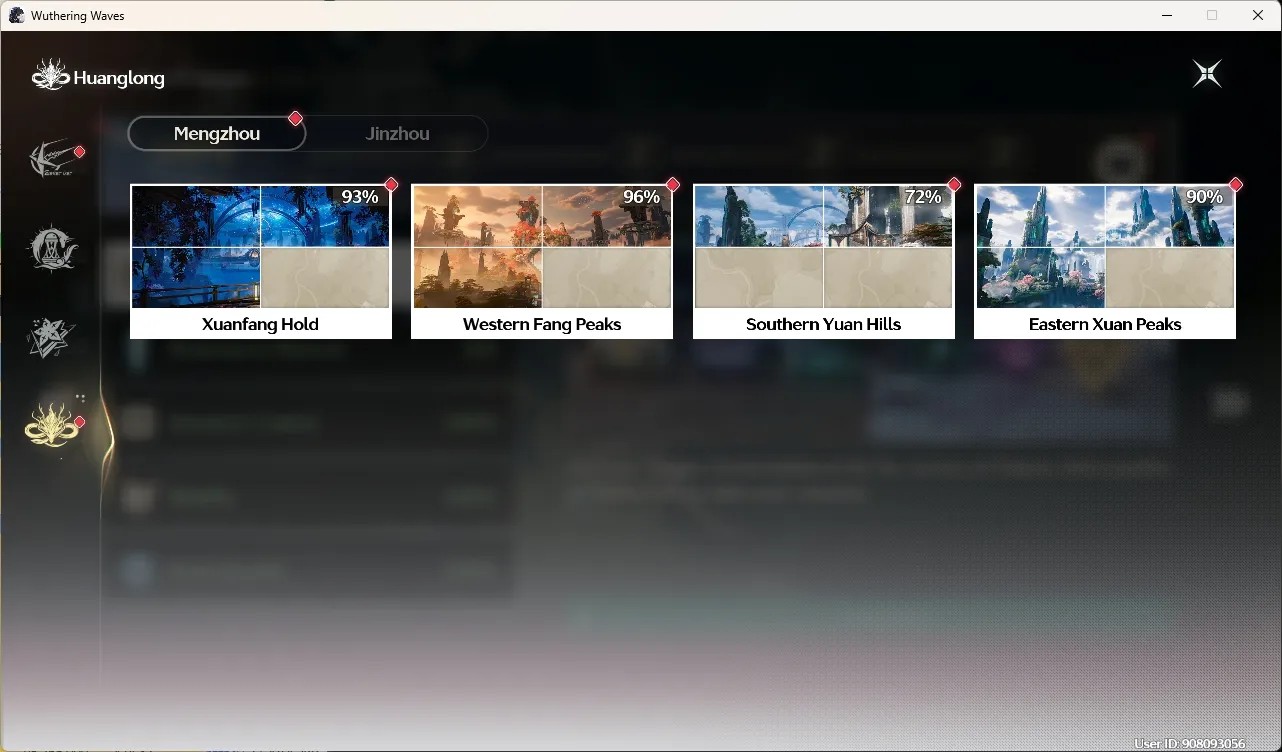Viewport: 1282px width, 752px height.
Task: Click the Eastern Xuan Peaks 90% progress label
Action: click(x=1204, y=197)
